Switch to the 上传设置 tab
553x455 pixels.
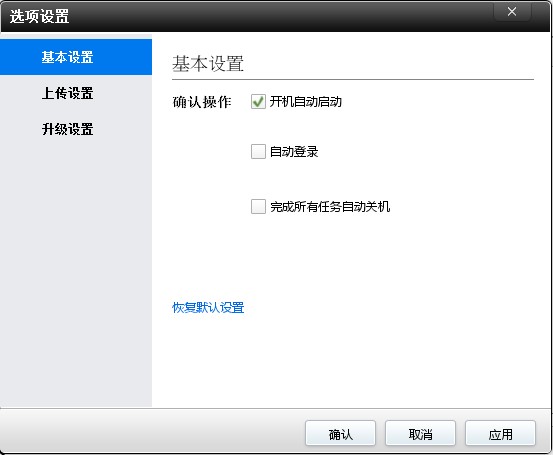coord(76,93)
